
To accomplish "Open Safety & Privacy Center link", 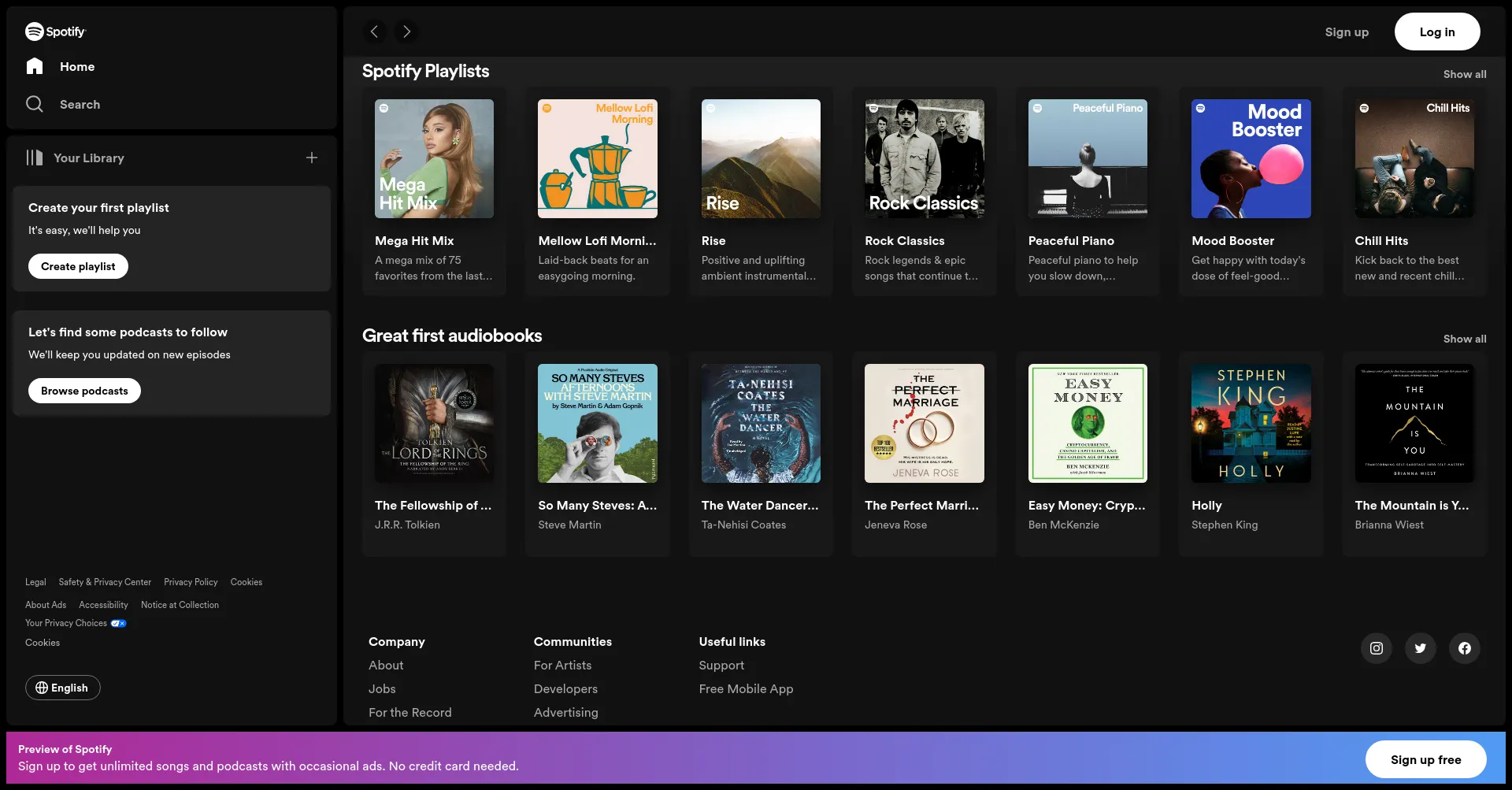I will [105, 582].
